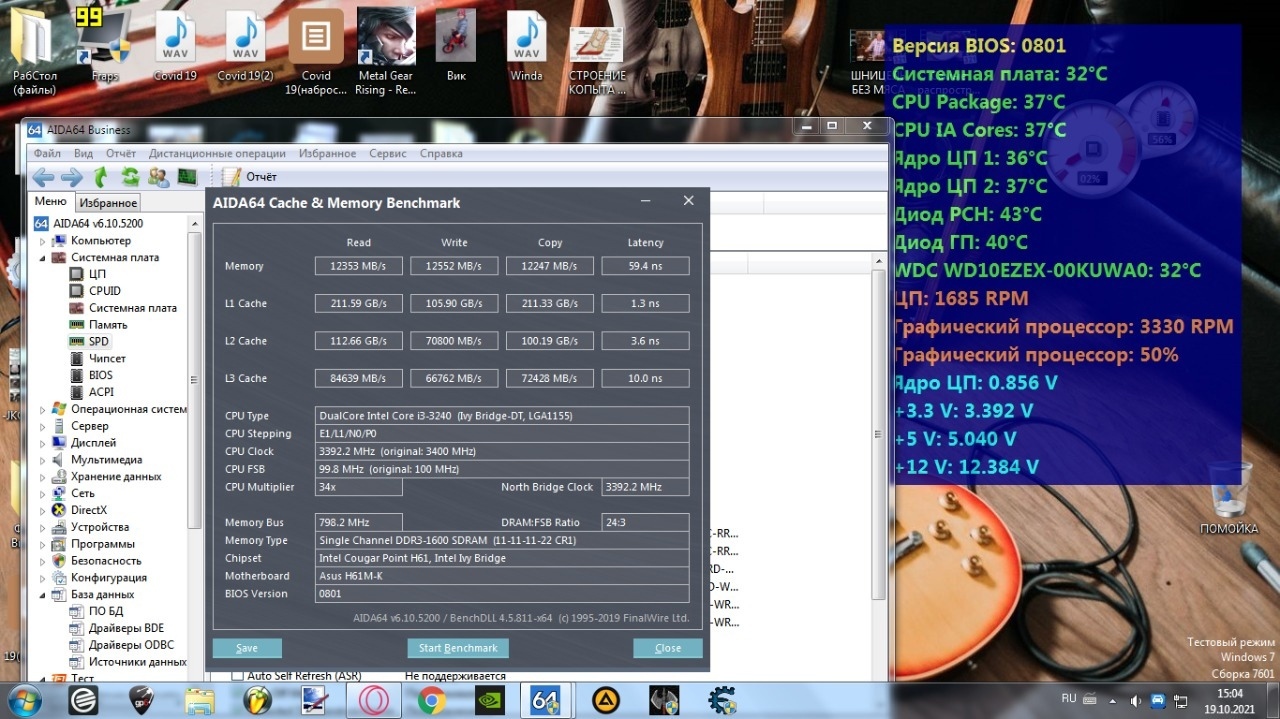Expand the Компьютер tree node
The width and height of the screenshot is (1280, 719).
pyautogui.click(x=43, y=241)
